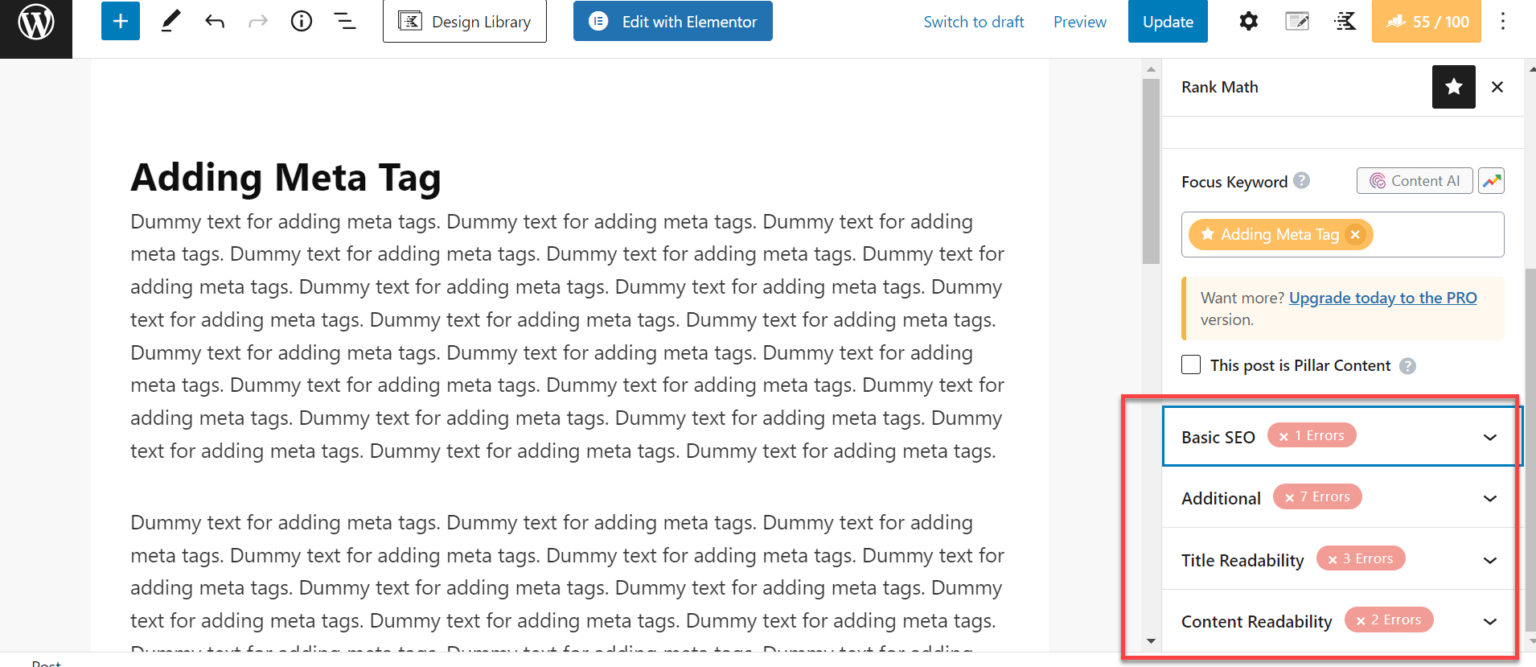Select the Post tab

tap(46, 661)
